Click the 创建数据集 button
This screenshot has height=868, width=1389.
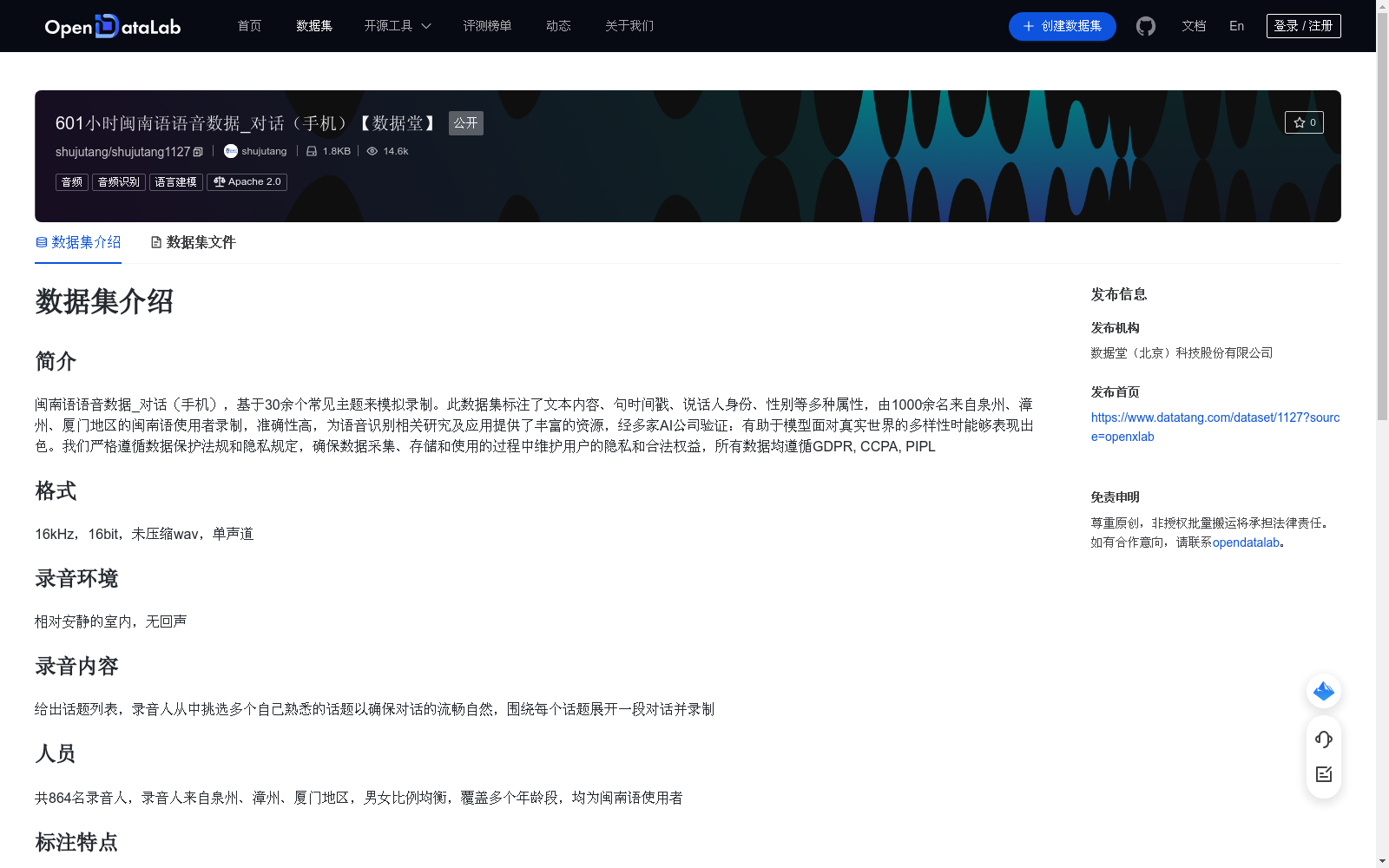click(1062, 26)
